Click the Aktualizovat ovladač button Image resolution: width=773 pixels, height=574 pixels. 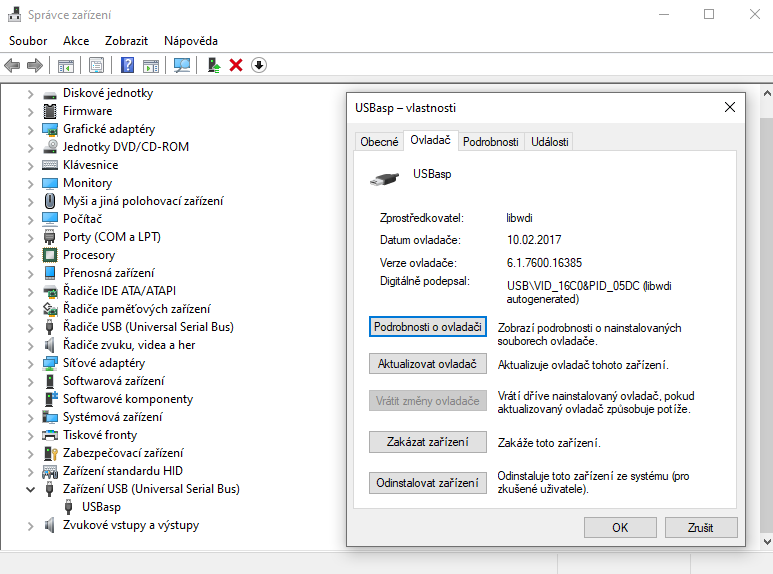427,364
